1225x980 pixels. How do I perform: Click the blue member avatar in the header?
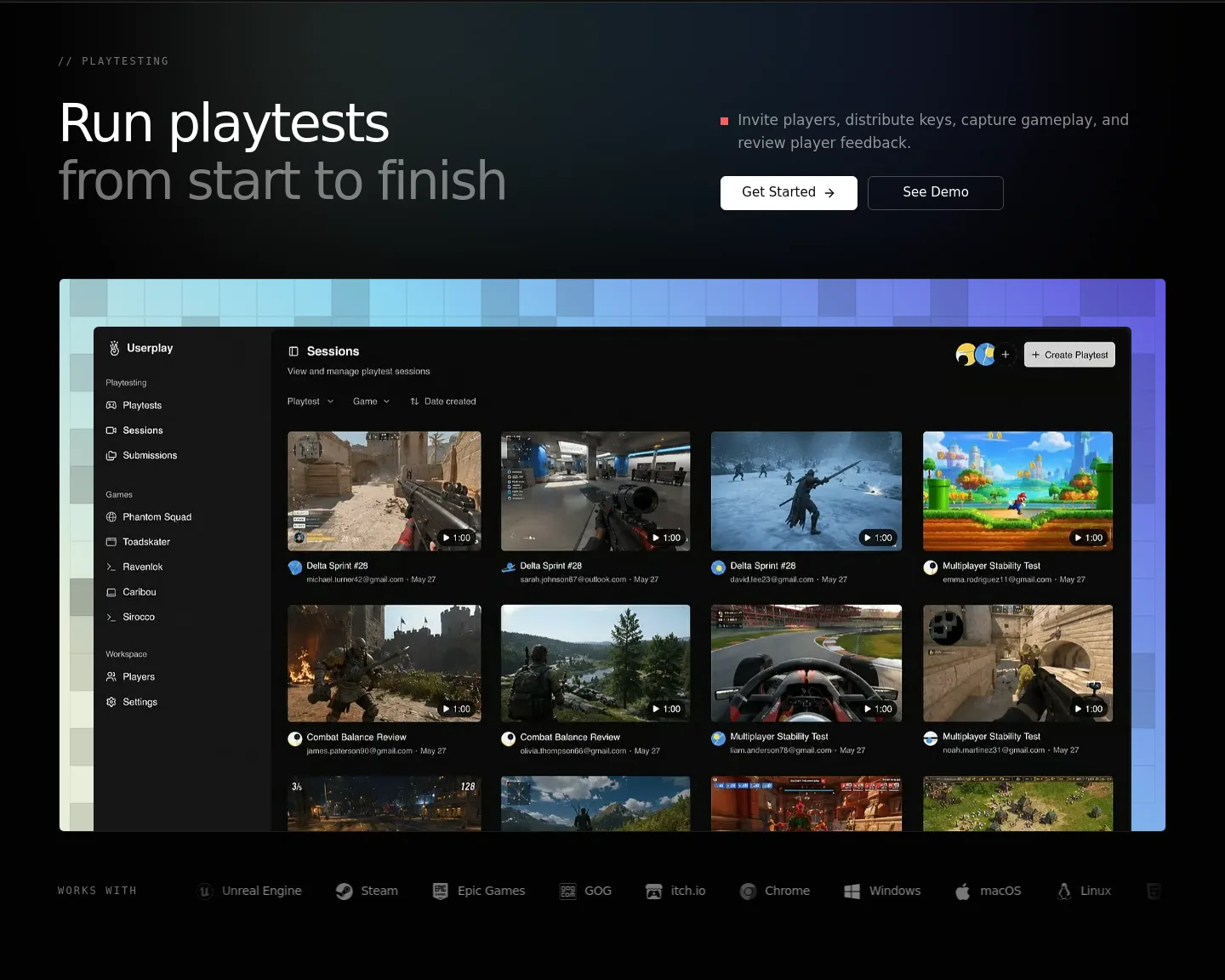(985, 355)
